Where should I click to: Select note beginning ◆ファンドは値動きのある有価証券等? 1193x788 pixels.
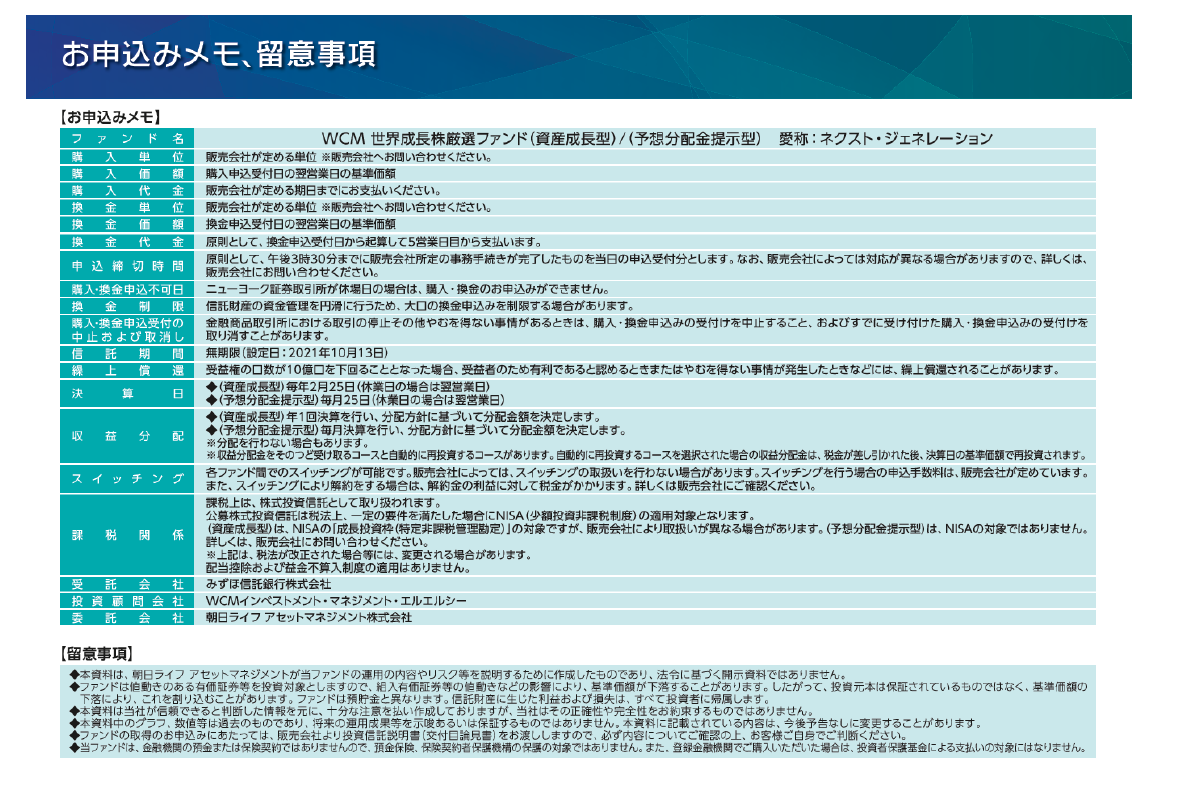(x=578, y=693)
